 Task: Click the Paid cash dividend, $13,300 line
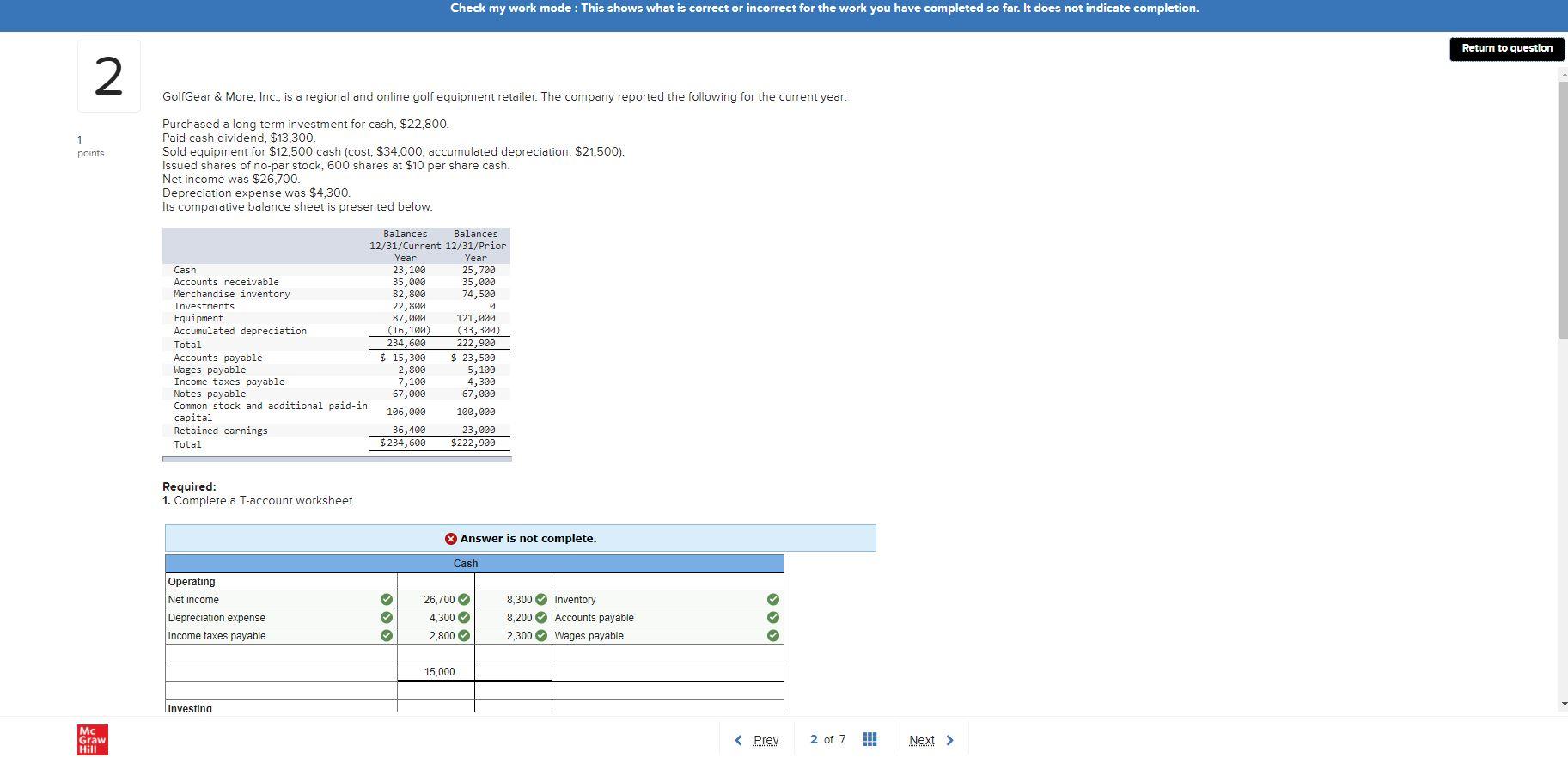point(239,138)
